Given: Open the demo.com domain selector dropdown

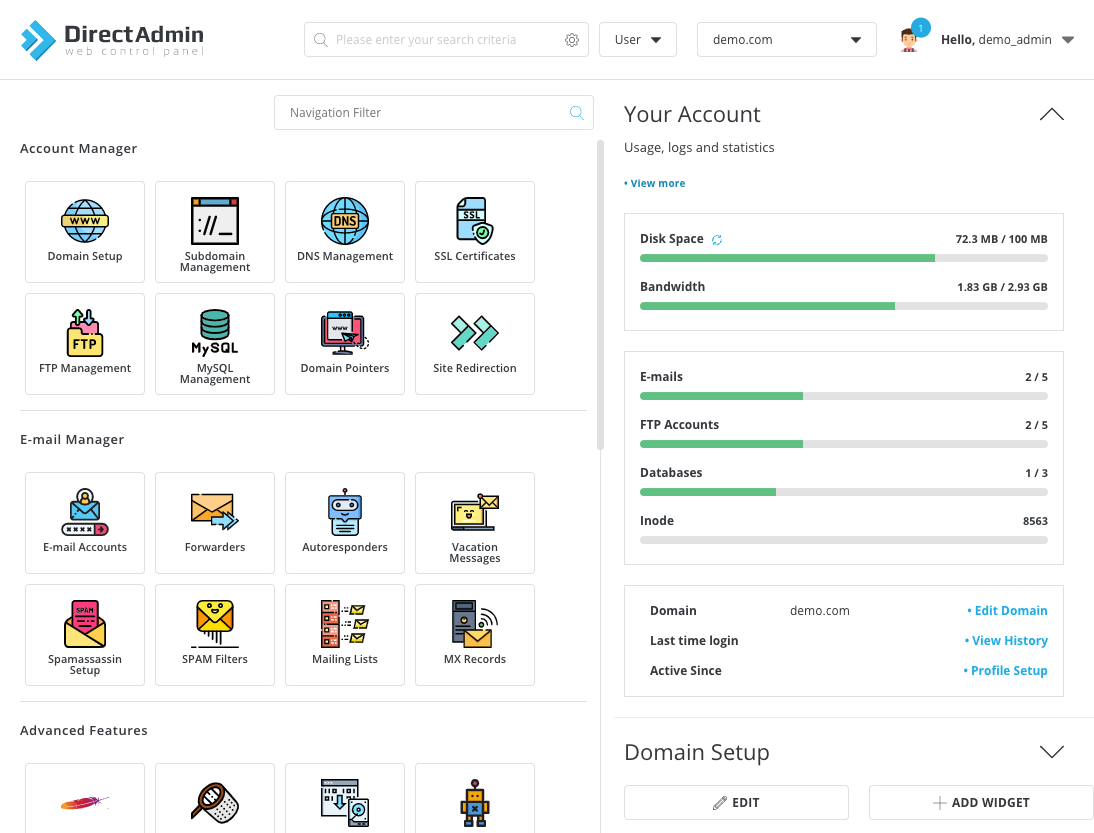Looking at the screenshot, I should click(x=787, y=39).
